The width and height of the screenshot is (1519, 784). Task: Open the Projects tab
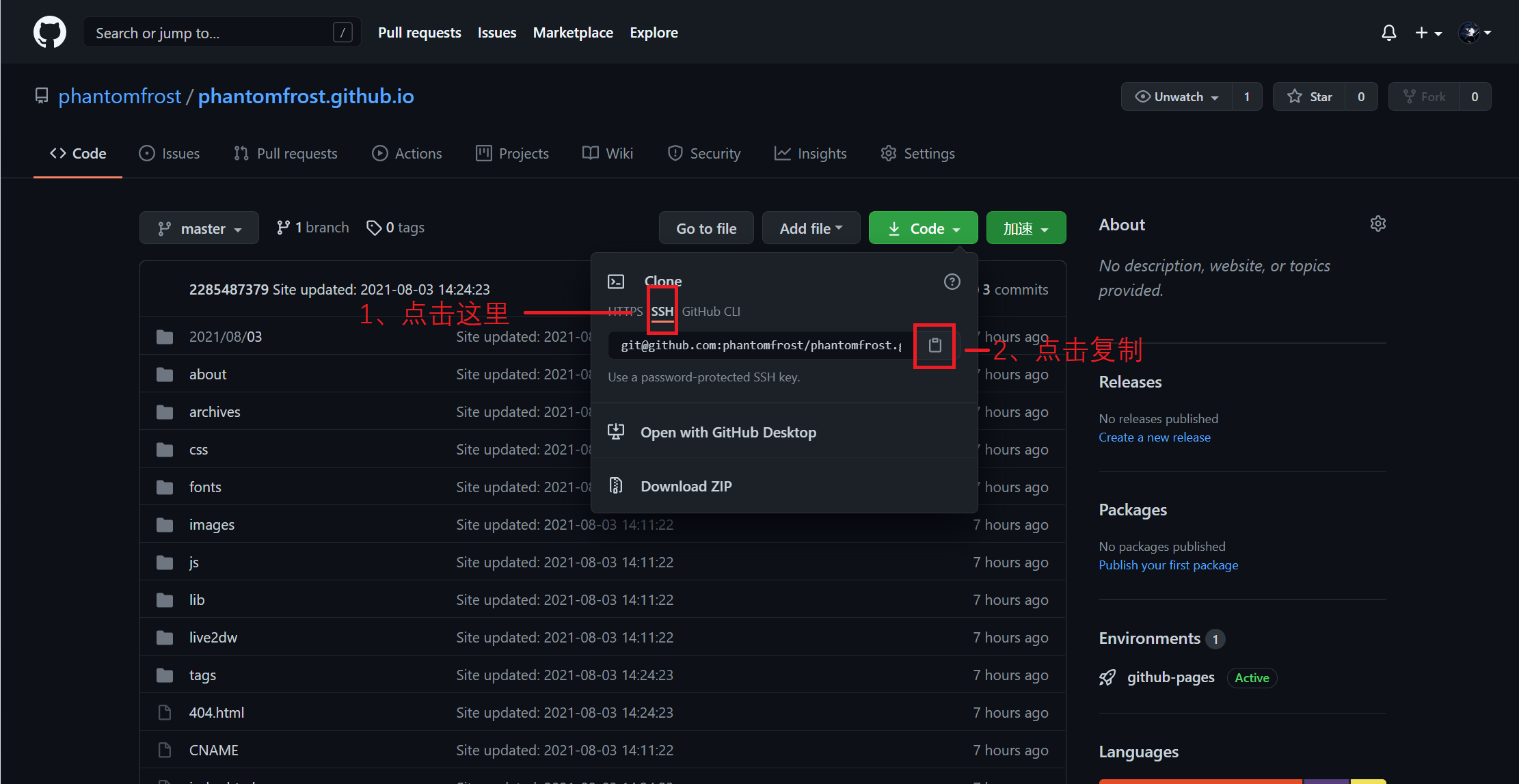(513, 153)
